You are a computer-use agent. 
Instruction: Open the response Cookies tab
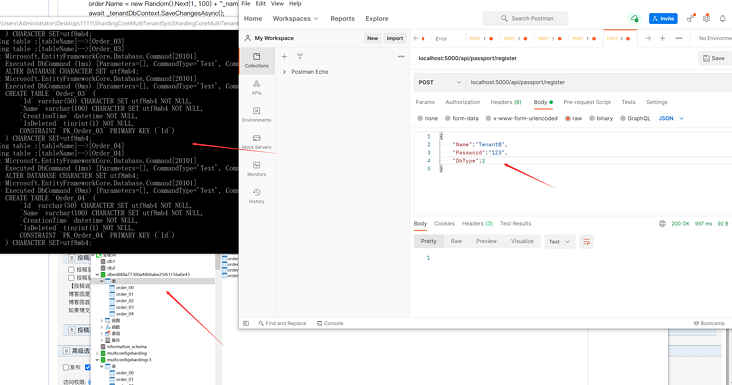[x=444, y=224]
